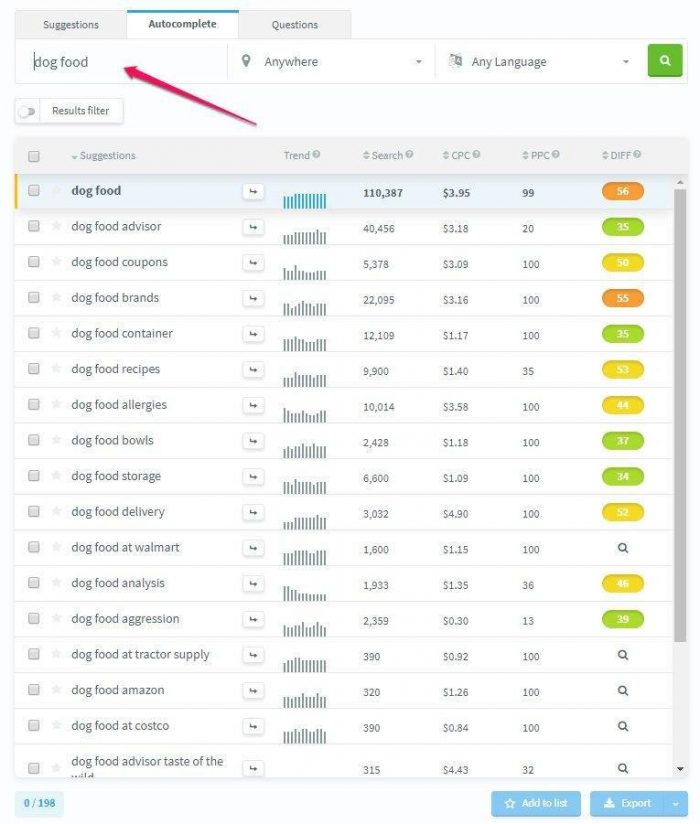Tick the checkbox for dog food row
700x824 pixels.
(34, 190)
